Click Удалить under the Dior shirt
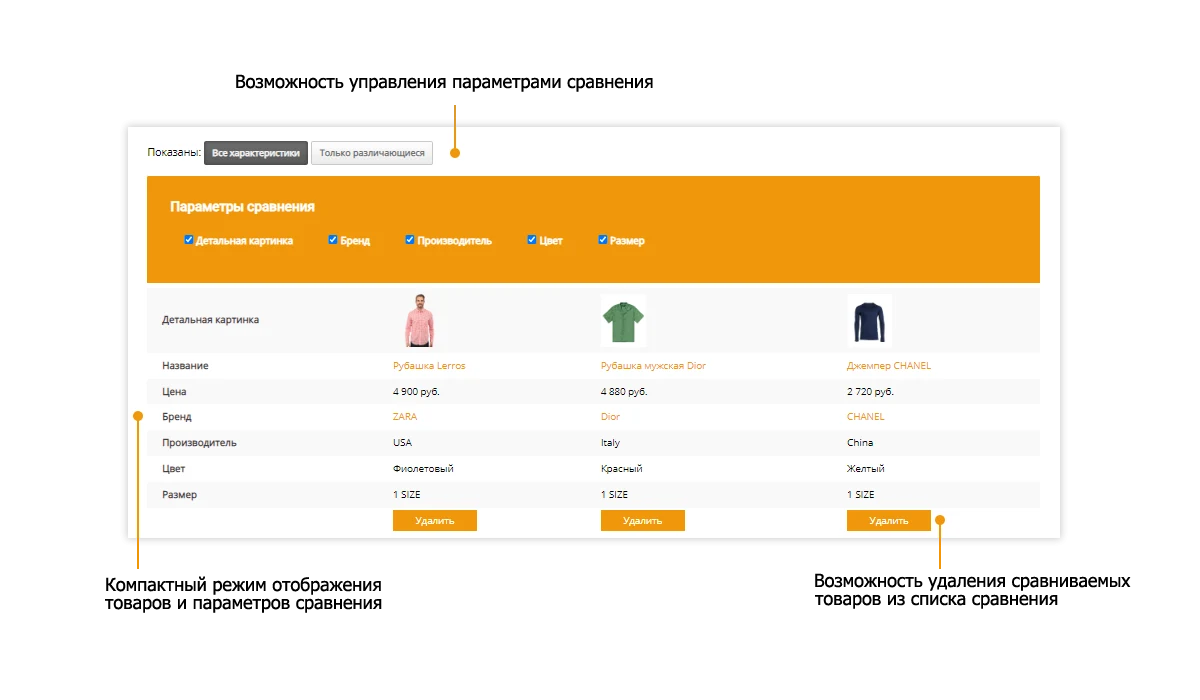The height and width of the screenshot is (700, 1200). (643, 520)
